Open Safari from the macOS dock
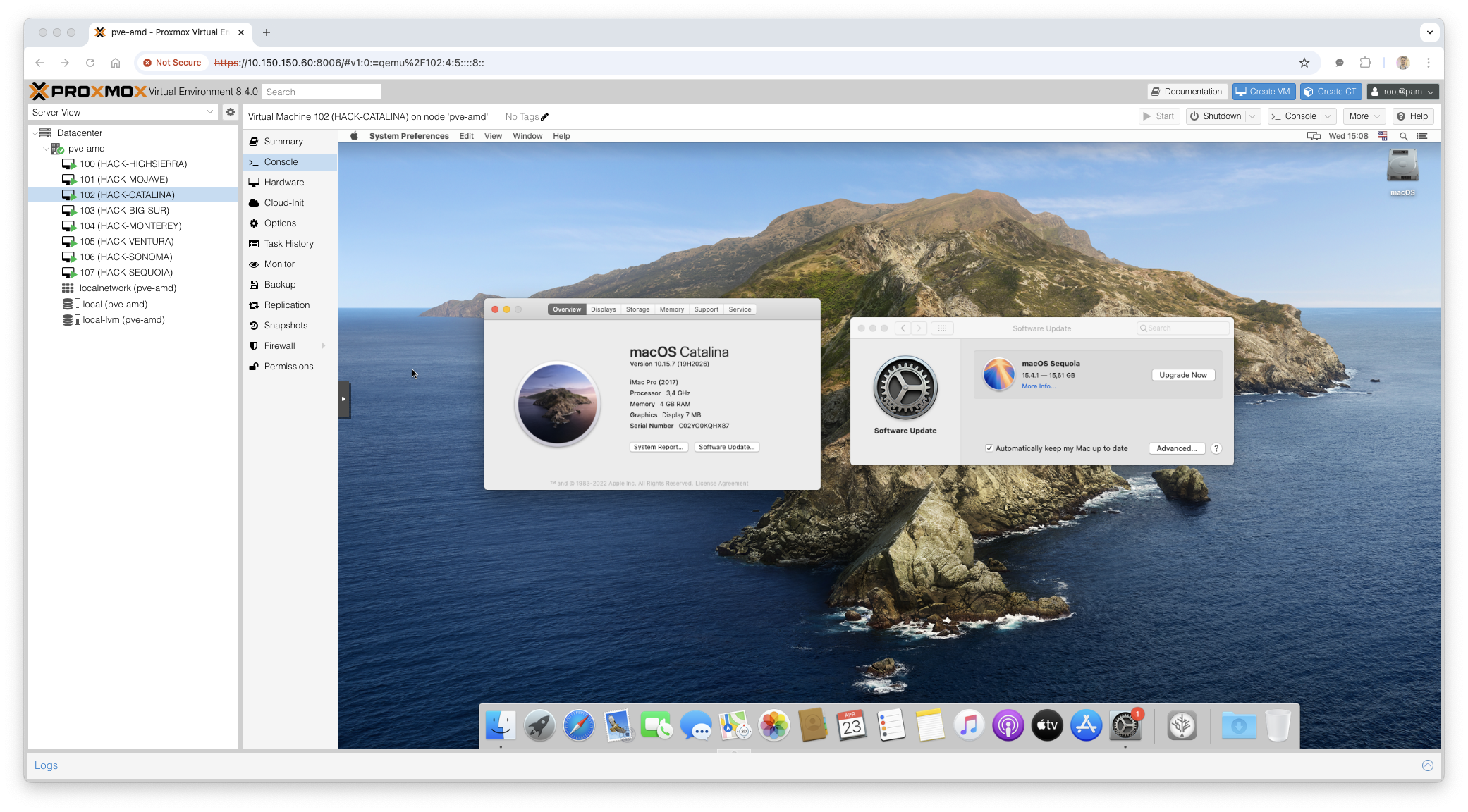The width and height of the screenshot is (1468, 812). tap(578, 725)
